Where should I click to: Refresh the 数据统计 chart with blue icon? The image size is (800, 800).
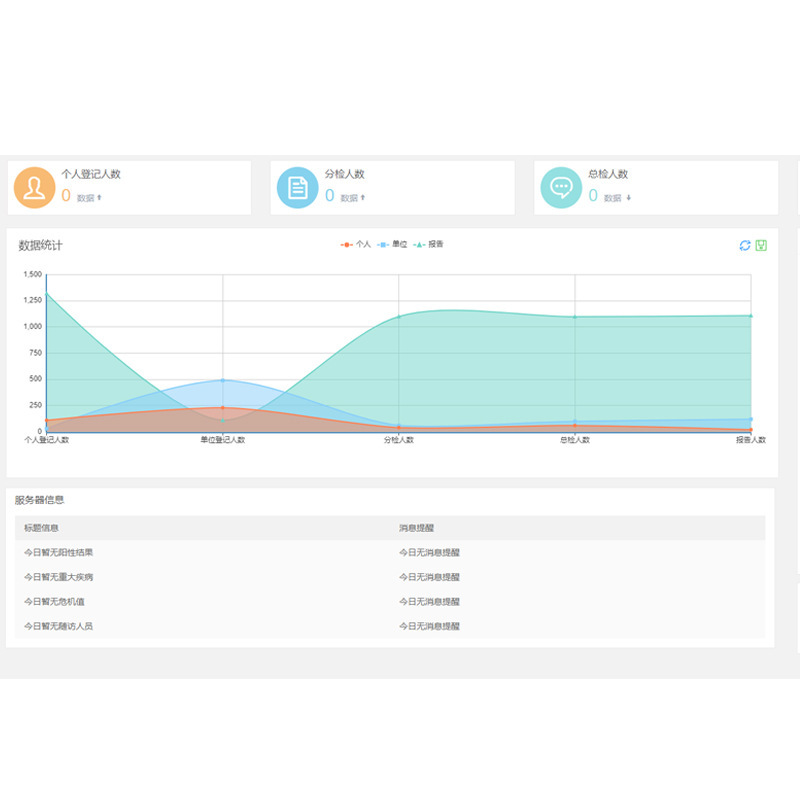745,245
